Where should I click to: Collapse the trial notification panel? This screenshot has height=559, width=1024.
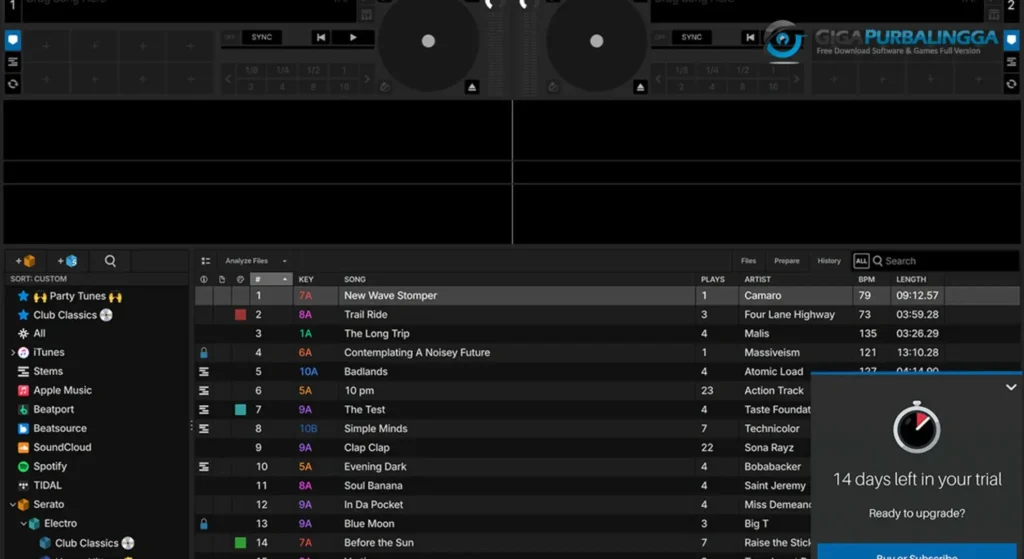point(1011,387)
